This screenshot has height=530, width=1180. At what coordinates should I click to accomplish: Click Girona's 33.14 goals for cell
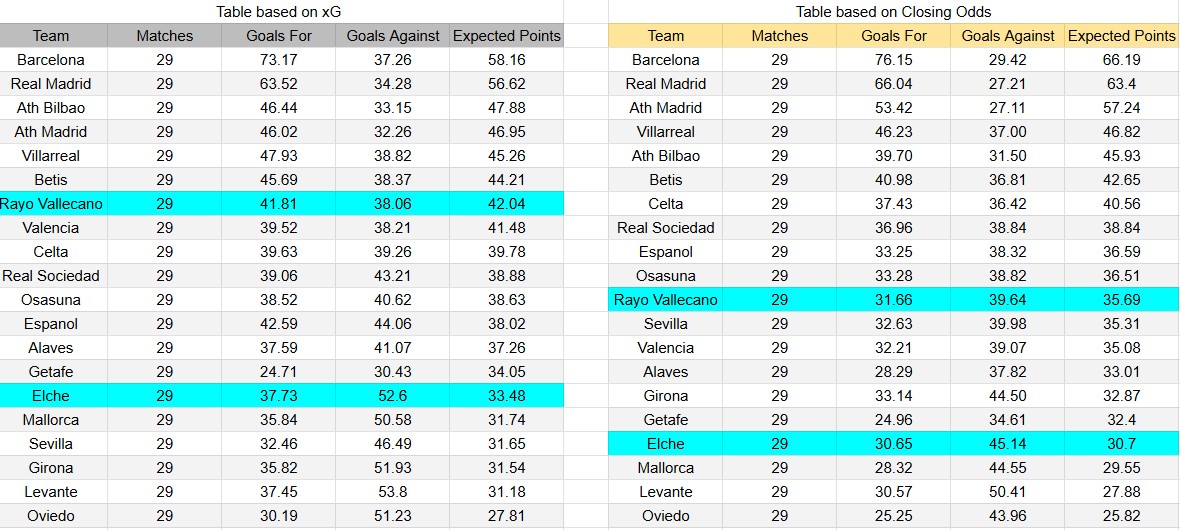tap(894, 396)
